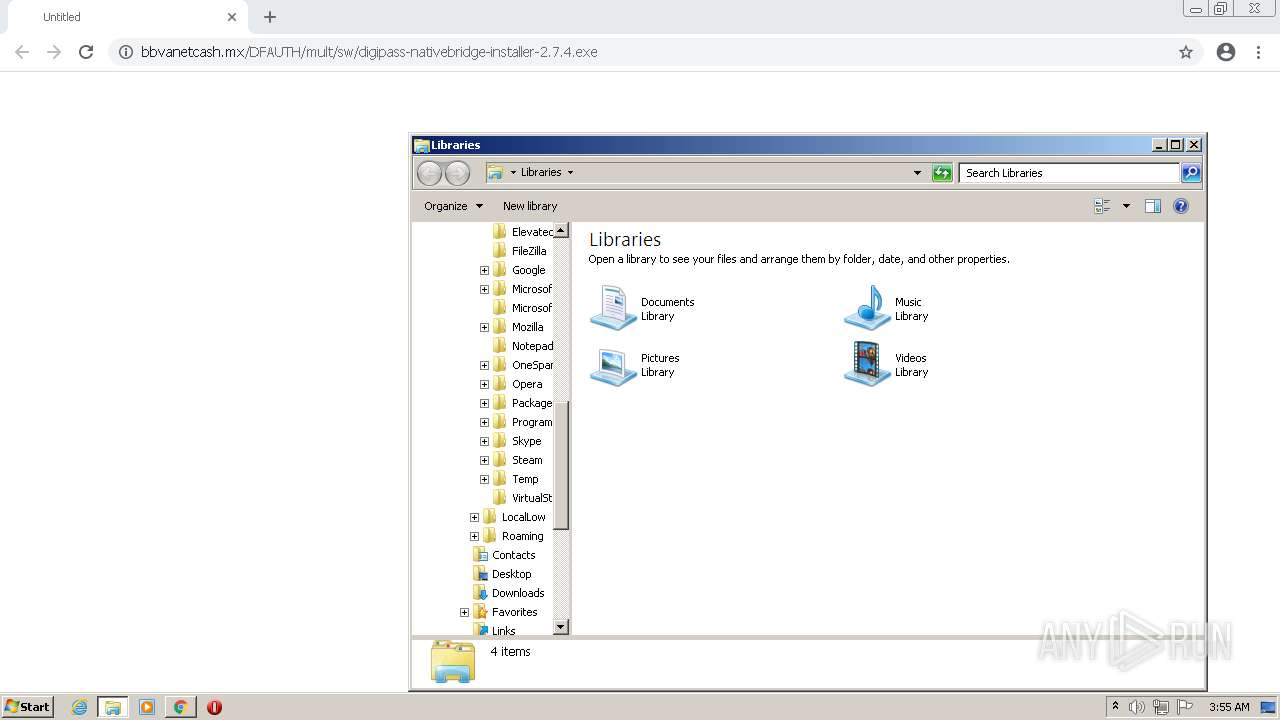Expand the Skype folder node
The image size is (1280, 720).
484,441
